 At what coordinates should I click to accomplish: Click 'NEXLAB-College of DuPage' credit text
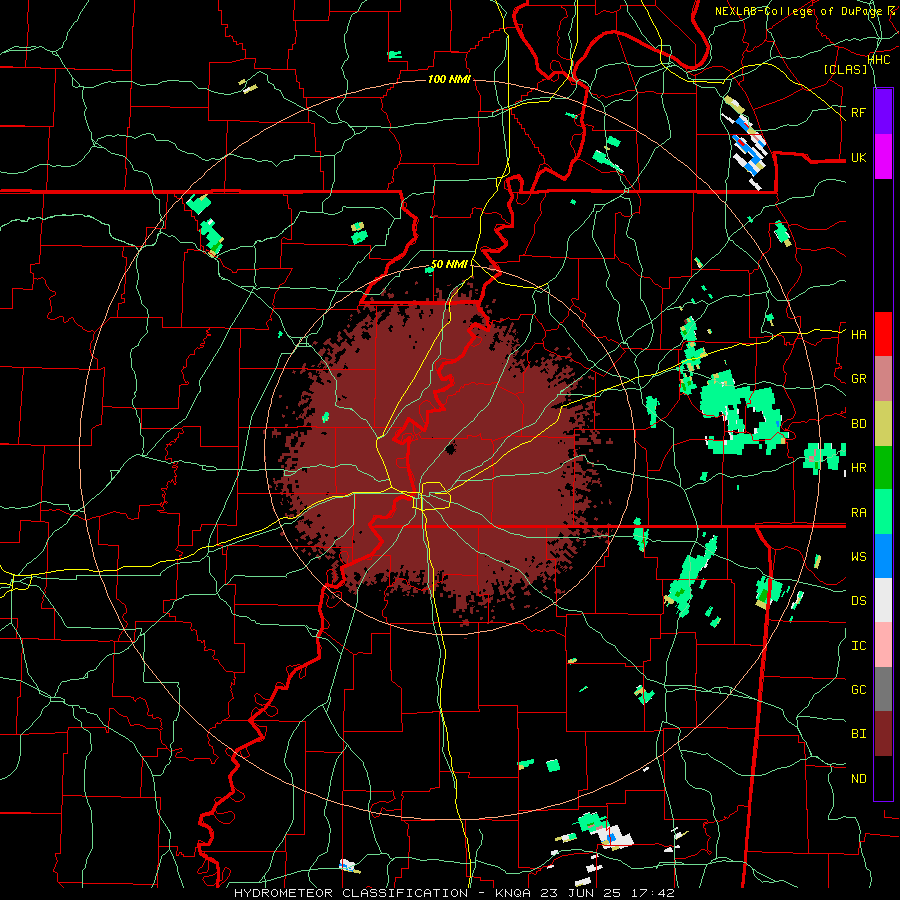pyautogui.click(x=799, y=11)
